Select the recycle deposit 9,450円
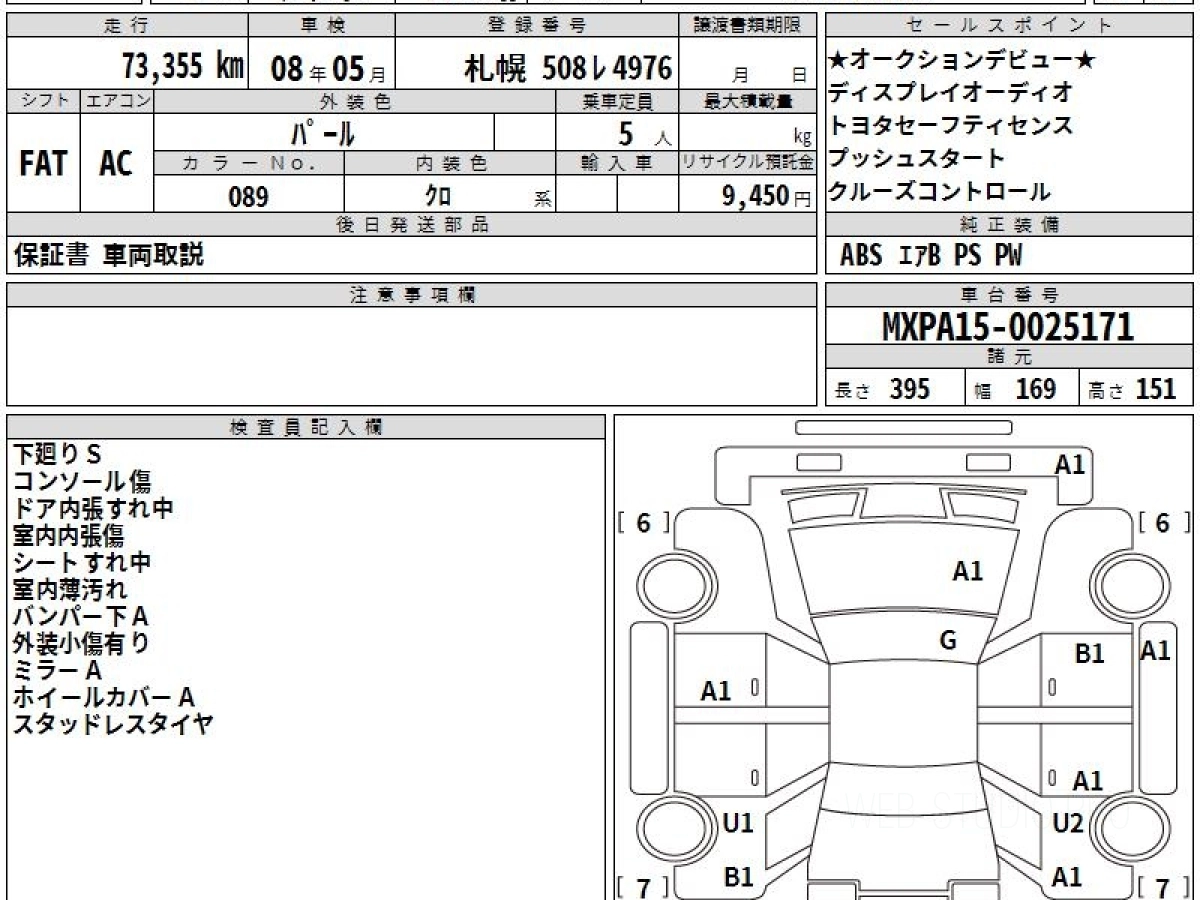The width and height of the screenshot is (1200, 900). point(767,196)
